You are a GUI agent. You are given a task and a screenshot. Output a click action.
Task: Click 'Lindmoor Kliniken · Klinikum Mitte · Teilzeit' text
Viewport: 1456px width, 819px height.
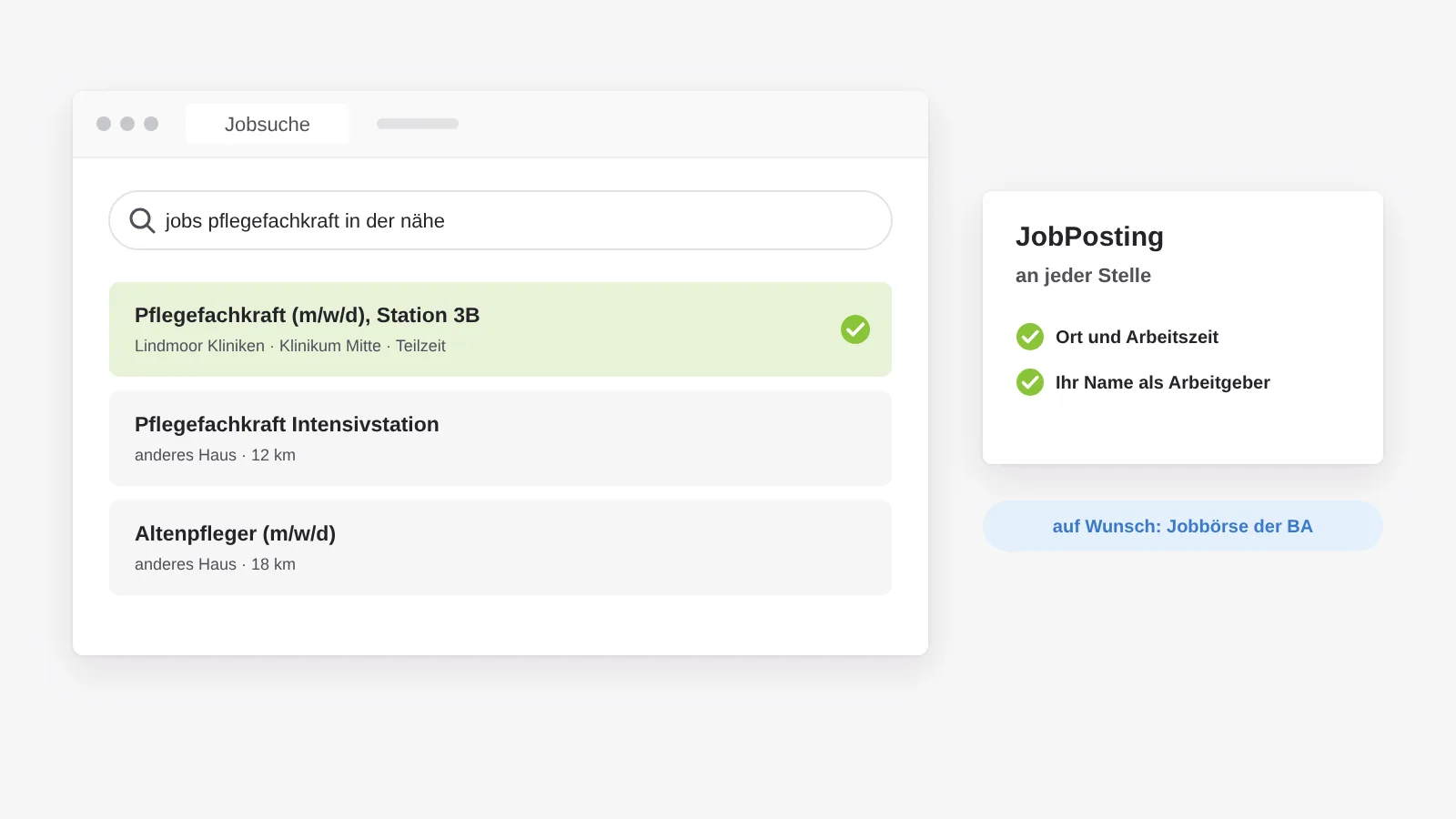290,346
